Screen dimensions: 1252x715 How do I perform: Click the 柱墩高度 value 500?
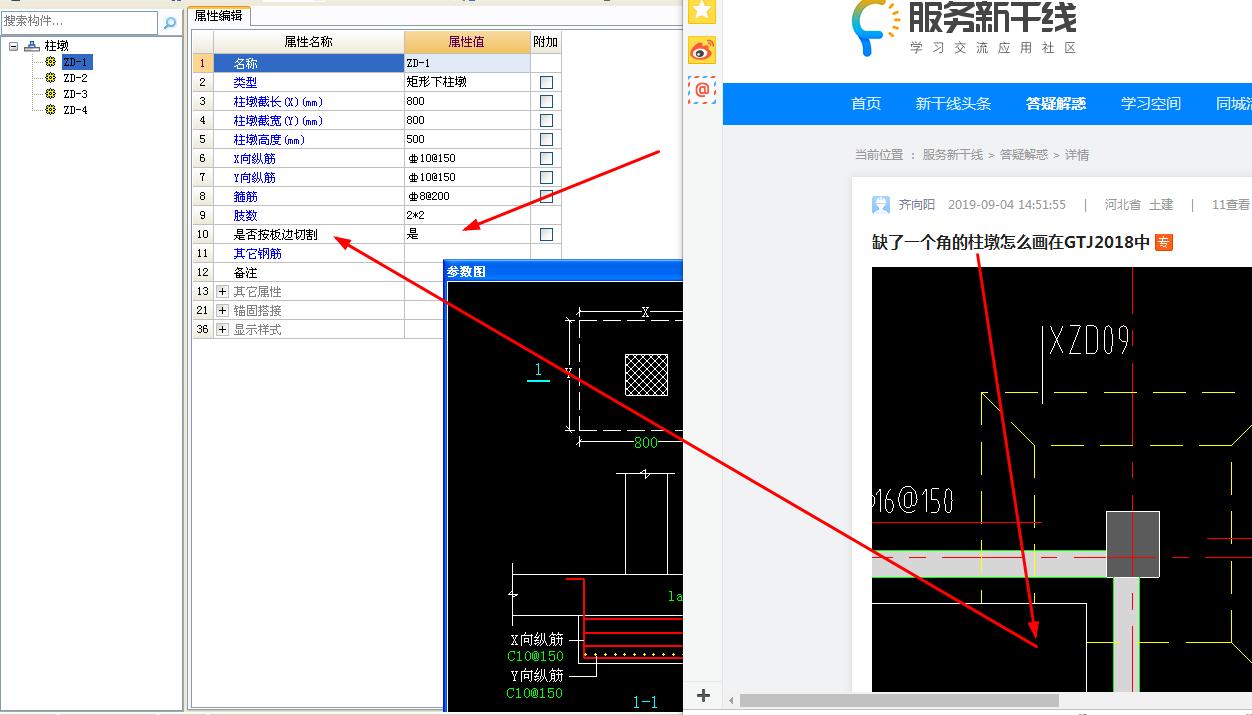point(467,139)
